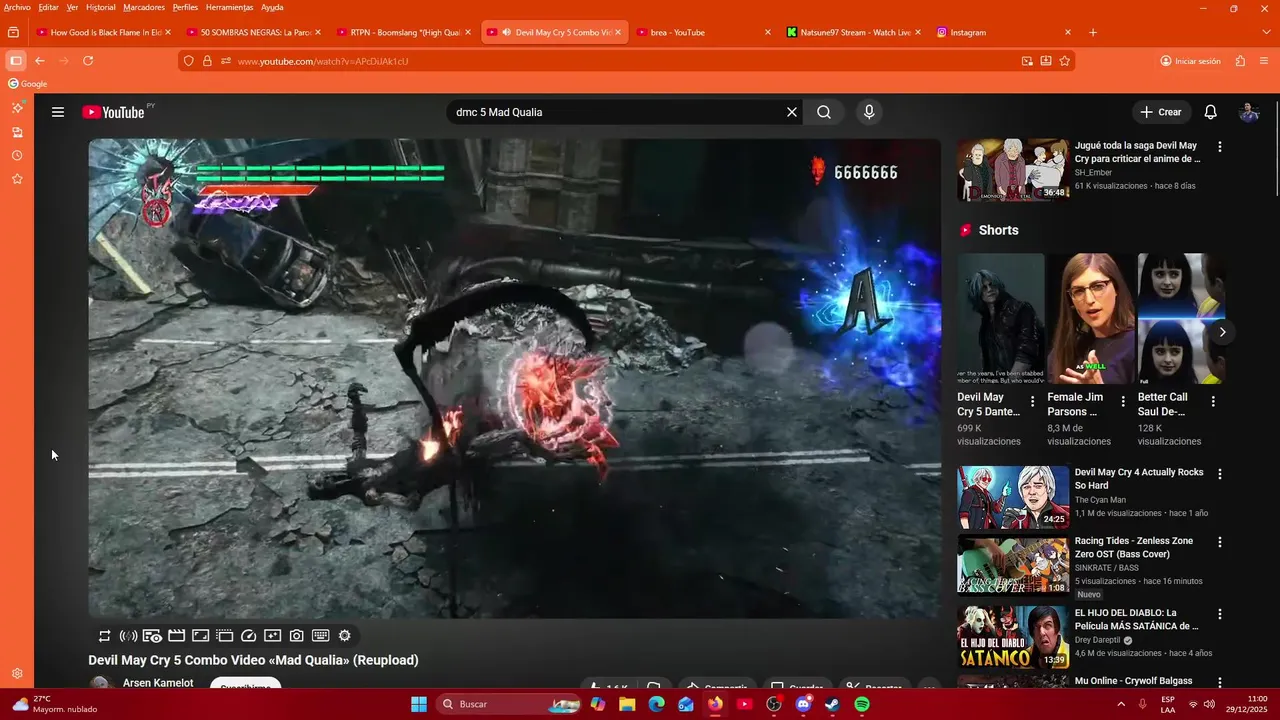
Task: Open options for Devil May Cry 4 video
Action: click(1219, 474)
